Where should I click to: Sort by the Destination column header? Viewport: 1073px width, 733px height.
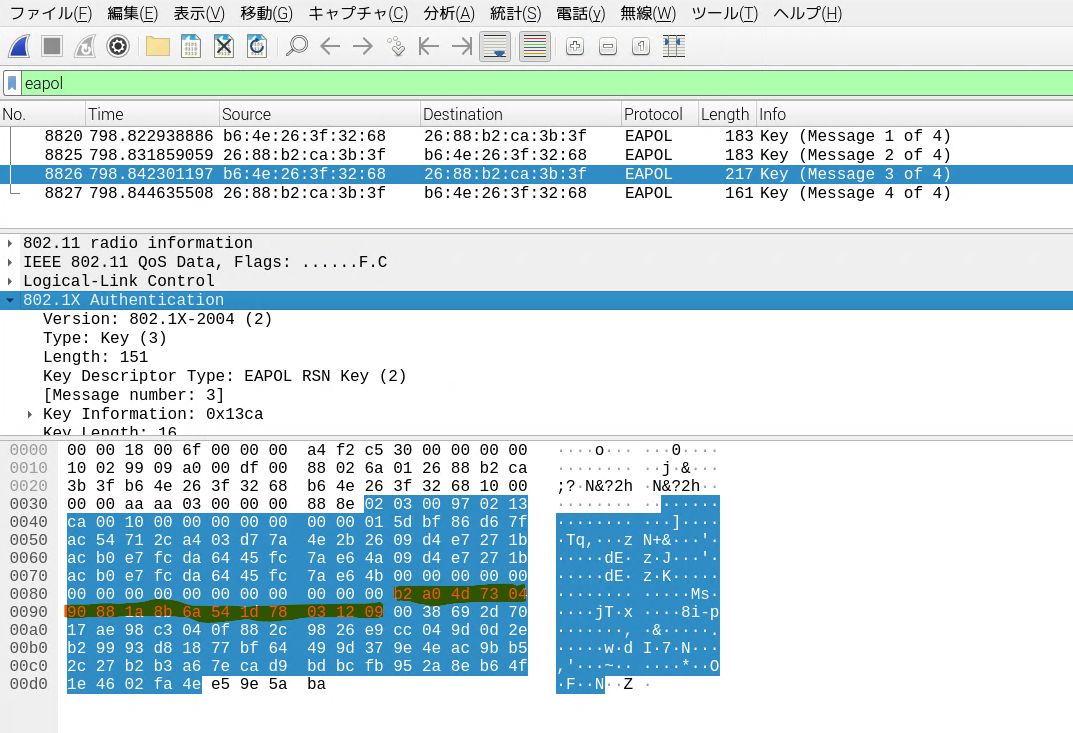(x=521, y=114)
